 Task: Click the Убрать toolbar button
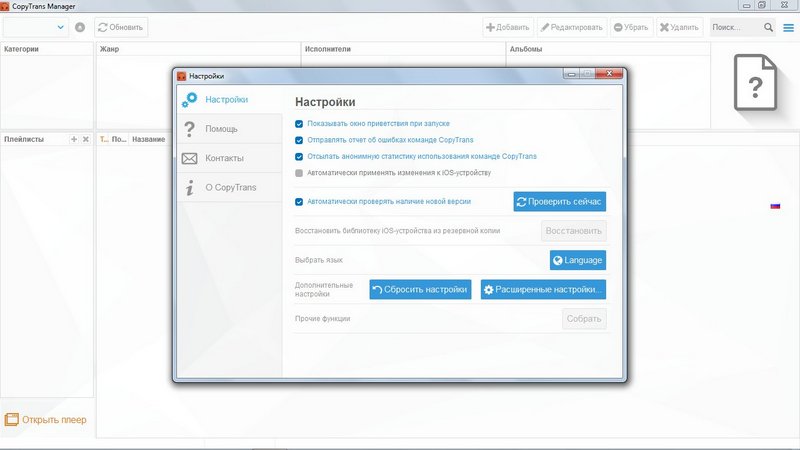[631, 27]
